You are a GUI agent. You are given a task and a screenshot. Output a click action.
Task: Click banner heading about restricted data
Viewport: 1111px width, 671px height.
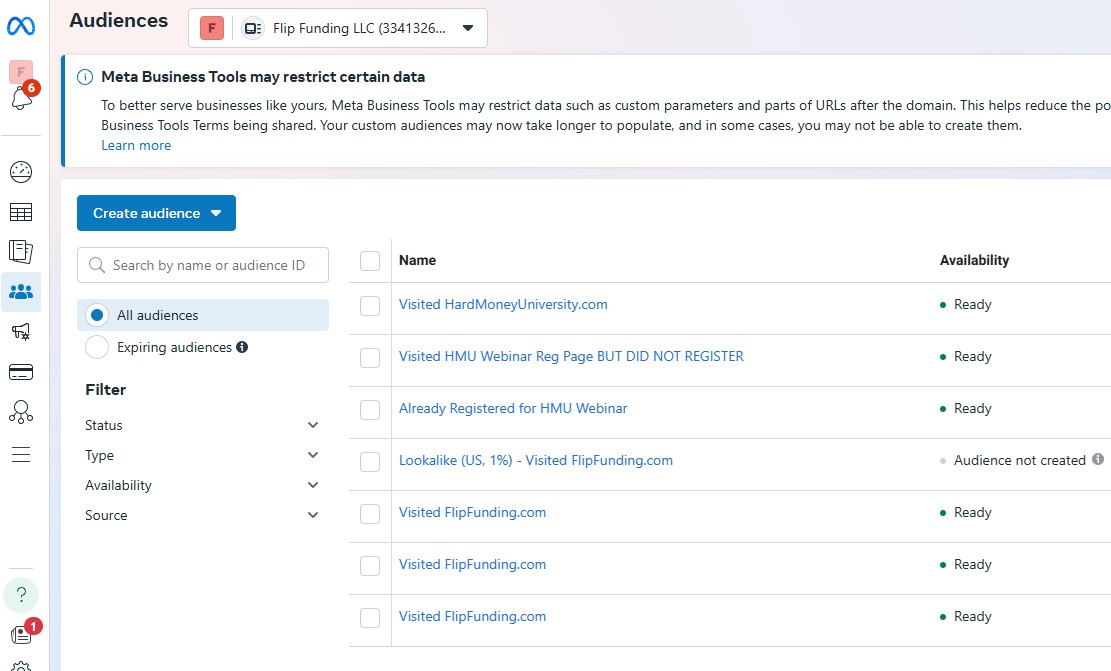click(263, 77)
